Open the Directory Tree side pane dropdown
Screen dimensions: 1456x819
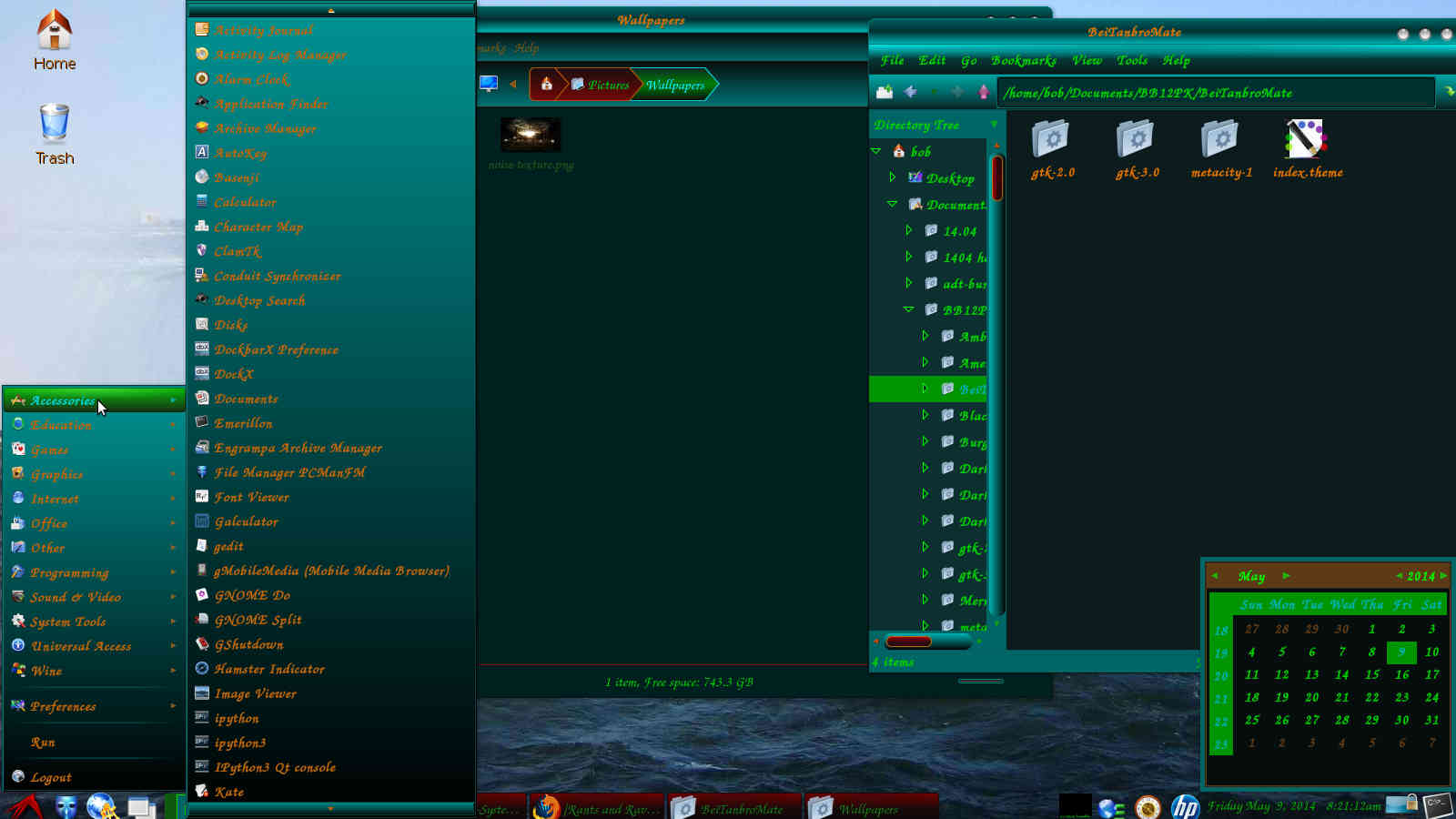[x=994, y=125]
